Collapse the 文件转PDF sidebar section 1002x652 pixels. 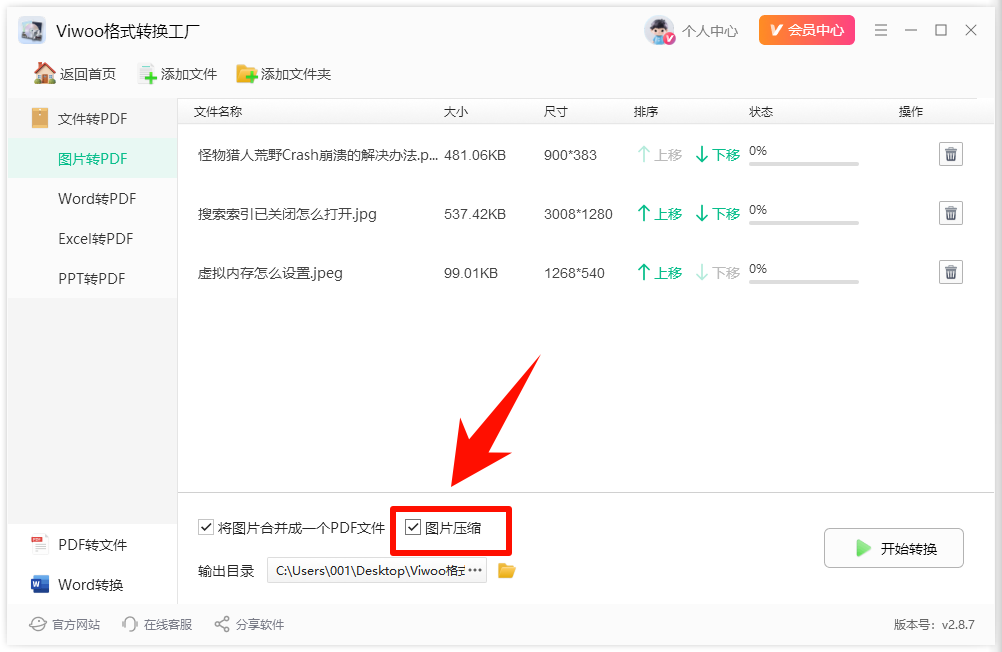92,118
